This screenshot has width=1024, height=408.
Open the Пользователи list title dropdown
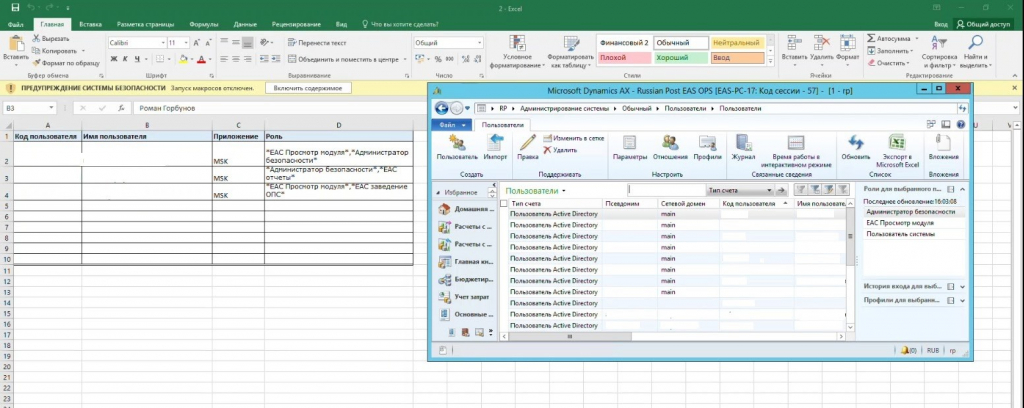point(564,191)
